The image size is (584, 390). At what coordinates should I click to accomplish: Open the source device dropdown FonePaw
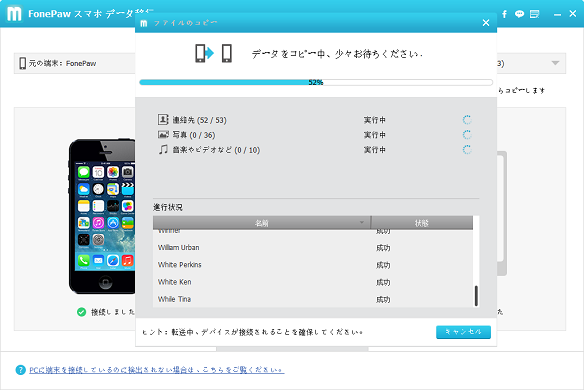coord(75,63)
